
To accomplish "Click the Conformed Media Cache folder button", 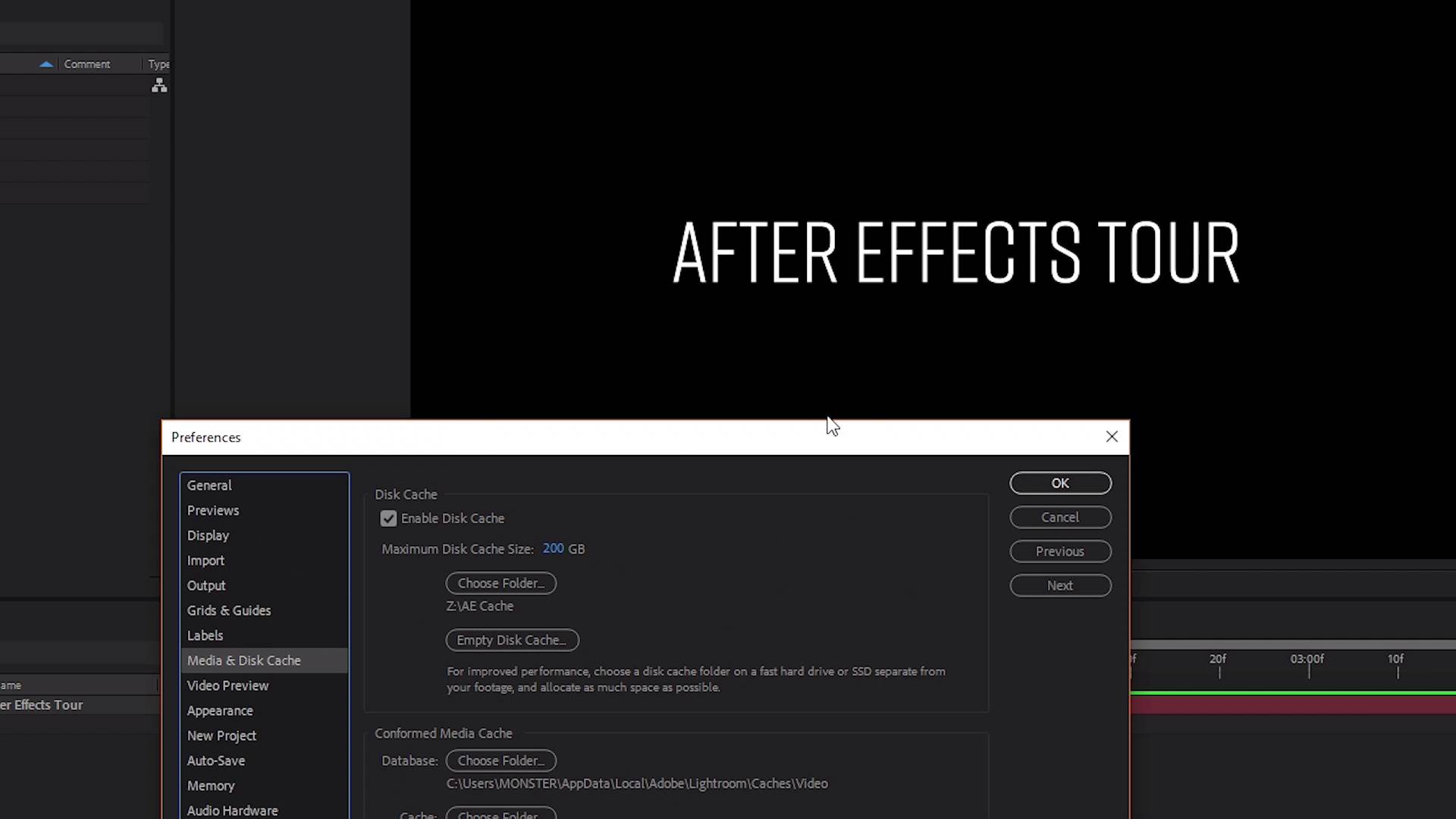I will [500, 760].
